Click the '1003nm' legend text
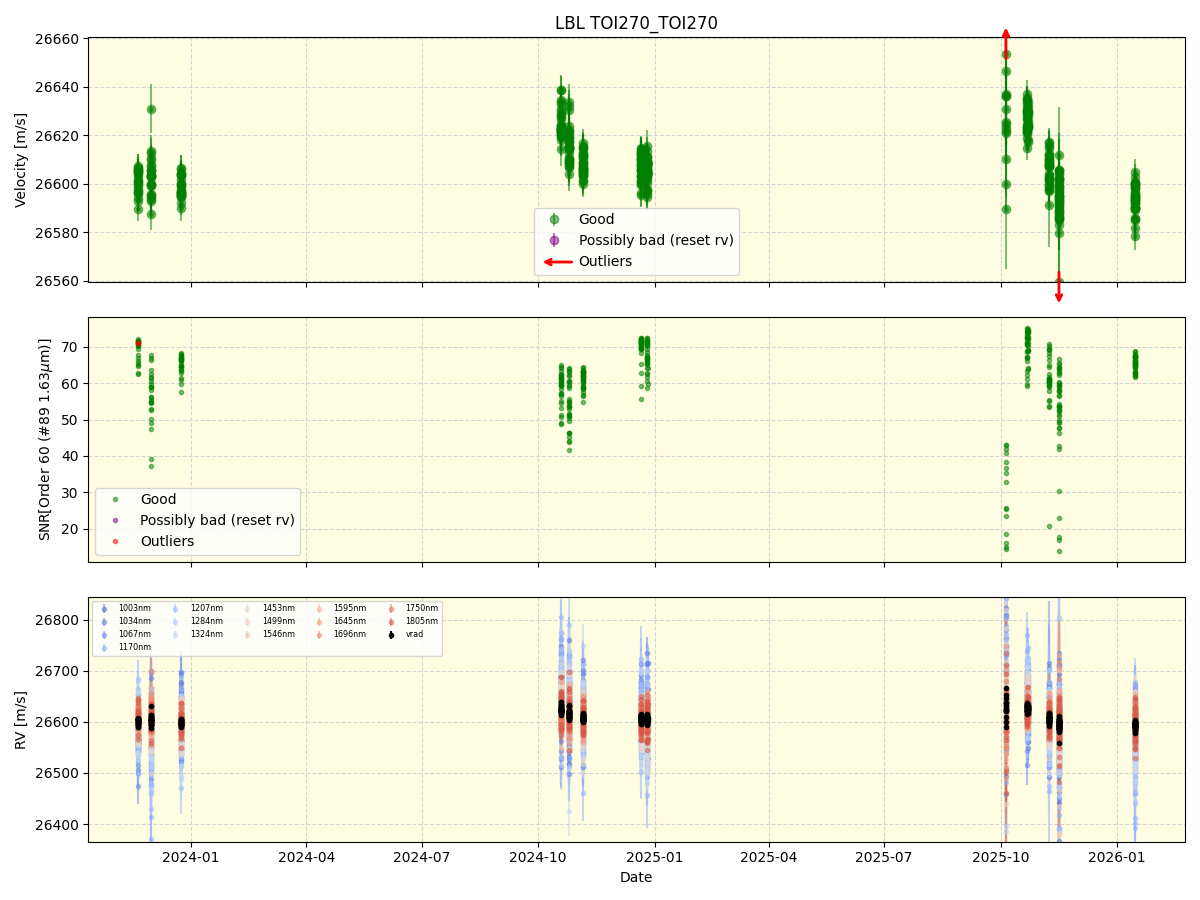 (134, 608)
